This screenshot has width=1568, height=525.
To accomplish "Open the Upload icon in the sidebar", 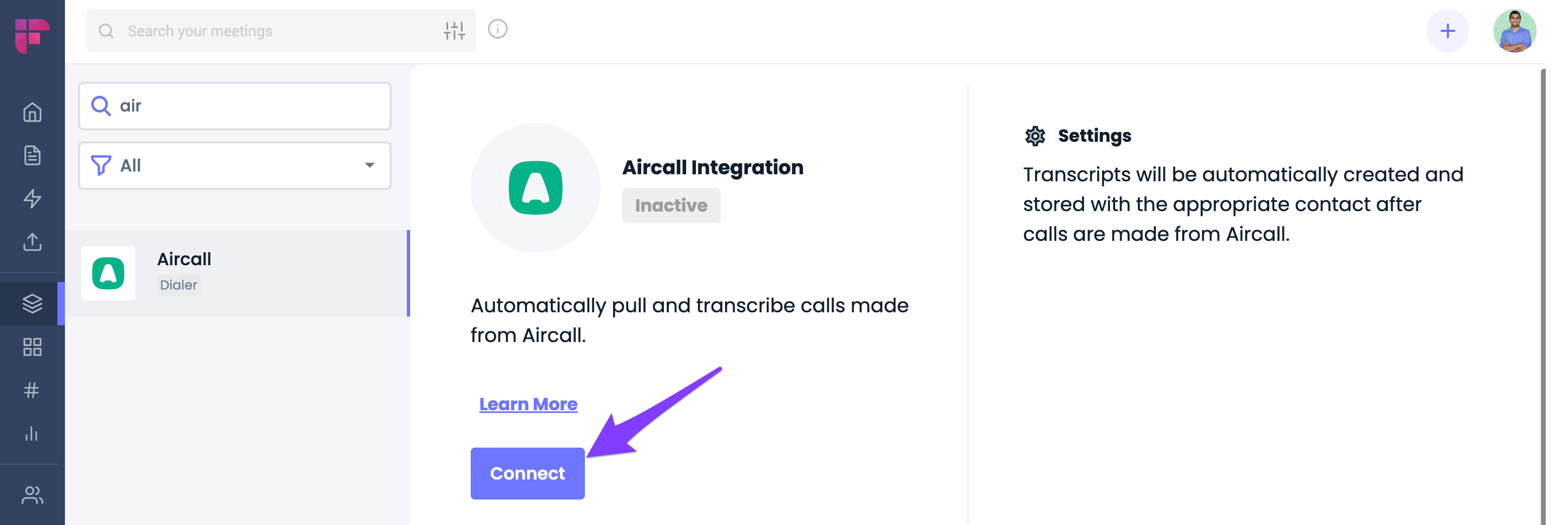I will [32, 242].
